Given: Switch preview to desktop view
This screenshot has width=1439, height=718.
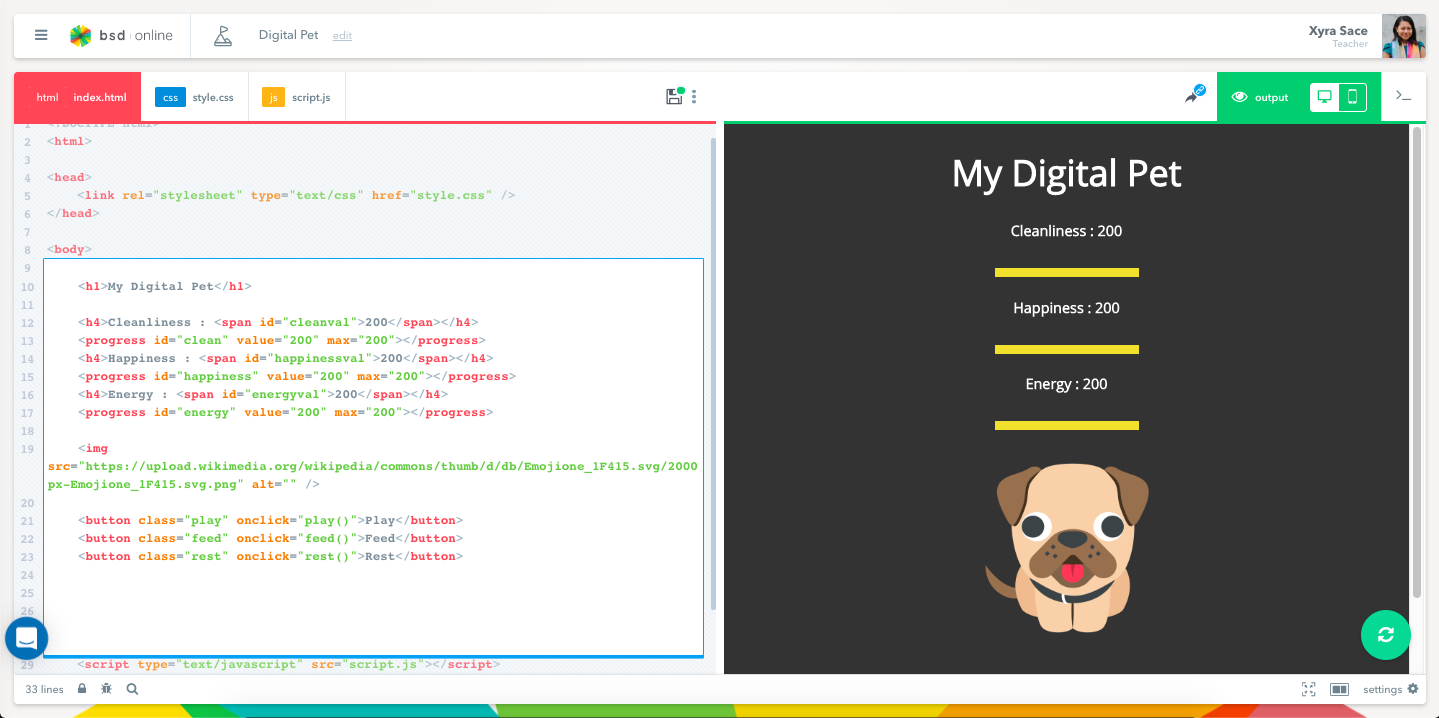Looking at the screenshot, I should click(x=1324, y=97).
